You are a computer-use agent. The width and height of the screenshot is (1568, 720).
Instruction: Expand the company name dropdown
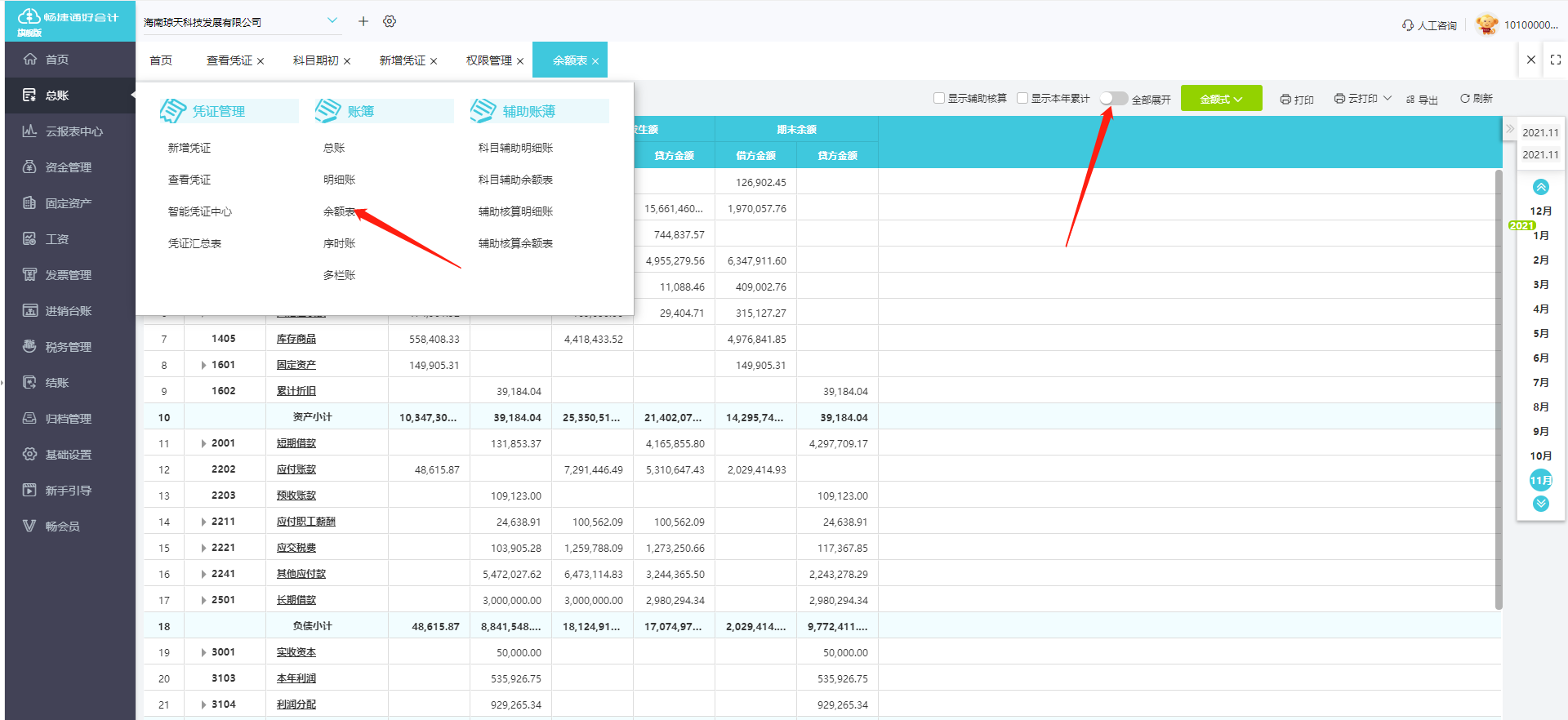click(x=332, y=21)
